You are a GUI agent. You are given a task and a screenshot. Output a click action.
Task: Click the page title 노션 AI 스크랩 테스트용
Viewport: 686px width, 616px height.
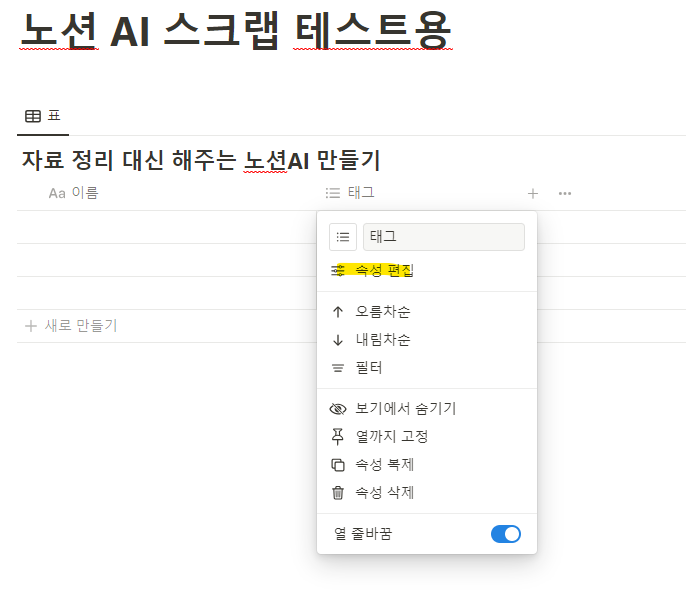(x=236, y=31)
